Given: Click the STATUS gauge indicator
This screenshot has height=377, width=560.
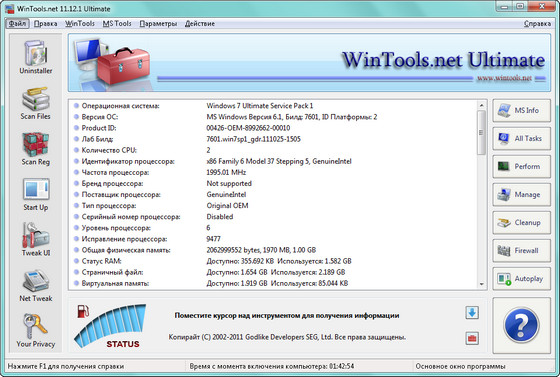Looking at the screenshot, I should pyautogui.click(x=111, y=326).
